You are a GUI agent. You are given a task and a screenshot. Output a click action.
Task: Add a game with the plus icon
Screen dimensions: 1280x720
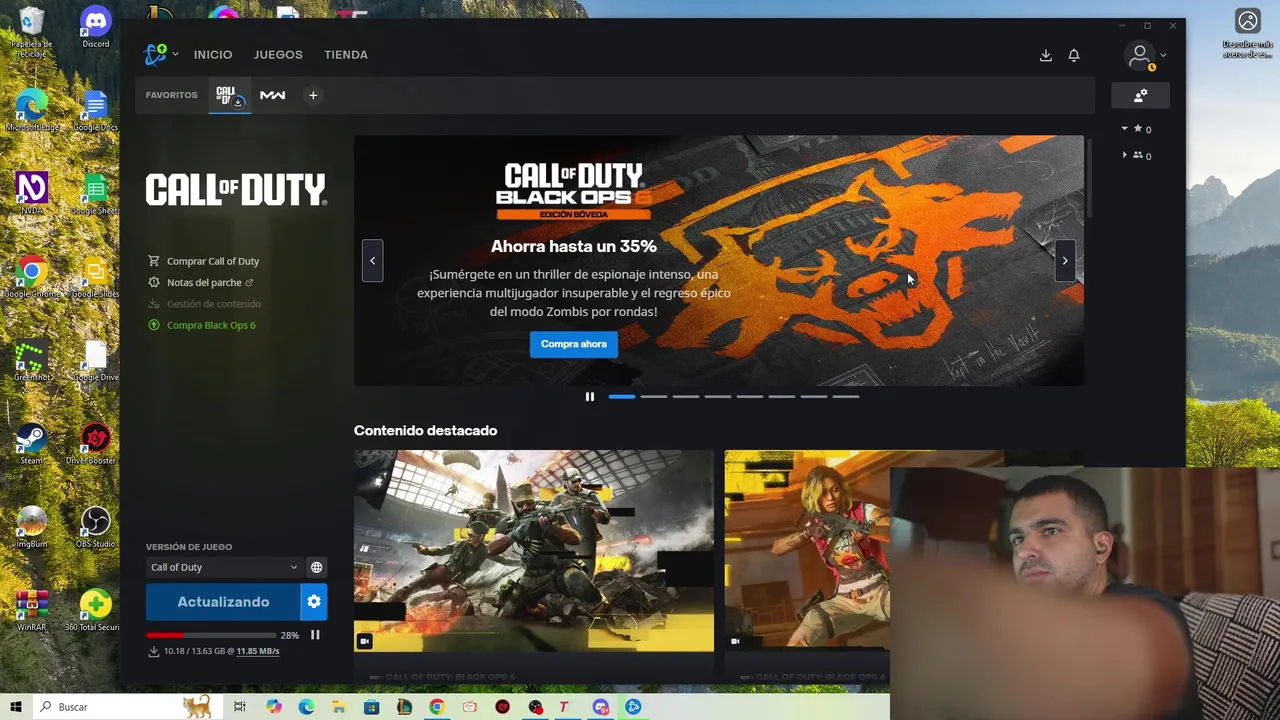(313, 96)
